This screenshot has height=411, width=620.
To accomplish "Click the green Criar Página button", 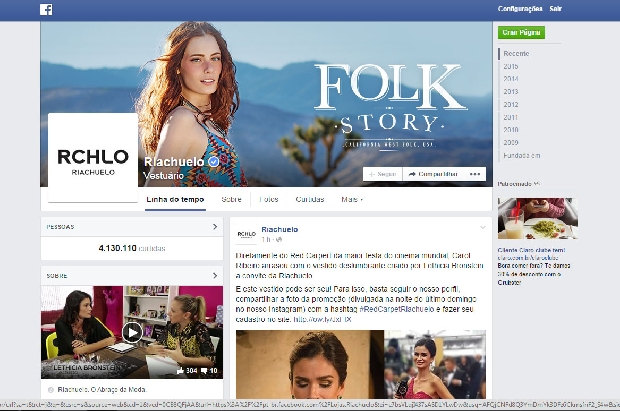I will coord(521,32).
